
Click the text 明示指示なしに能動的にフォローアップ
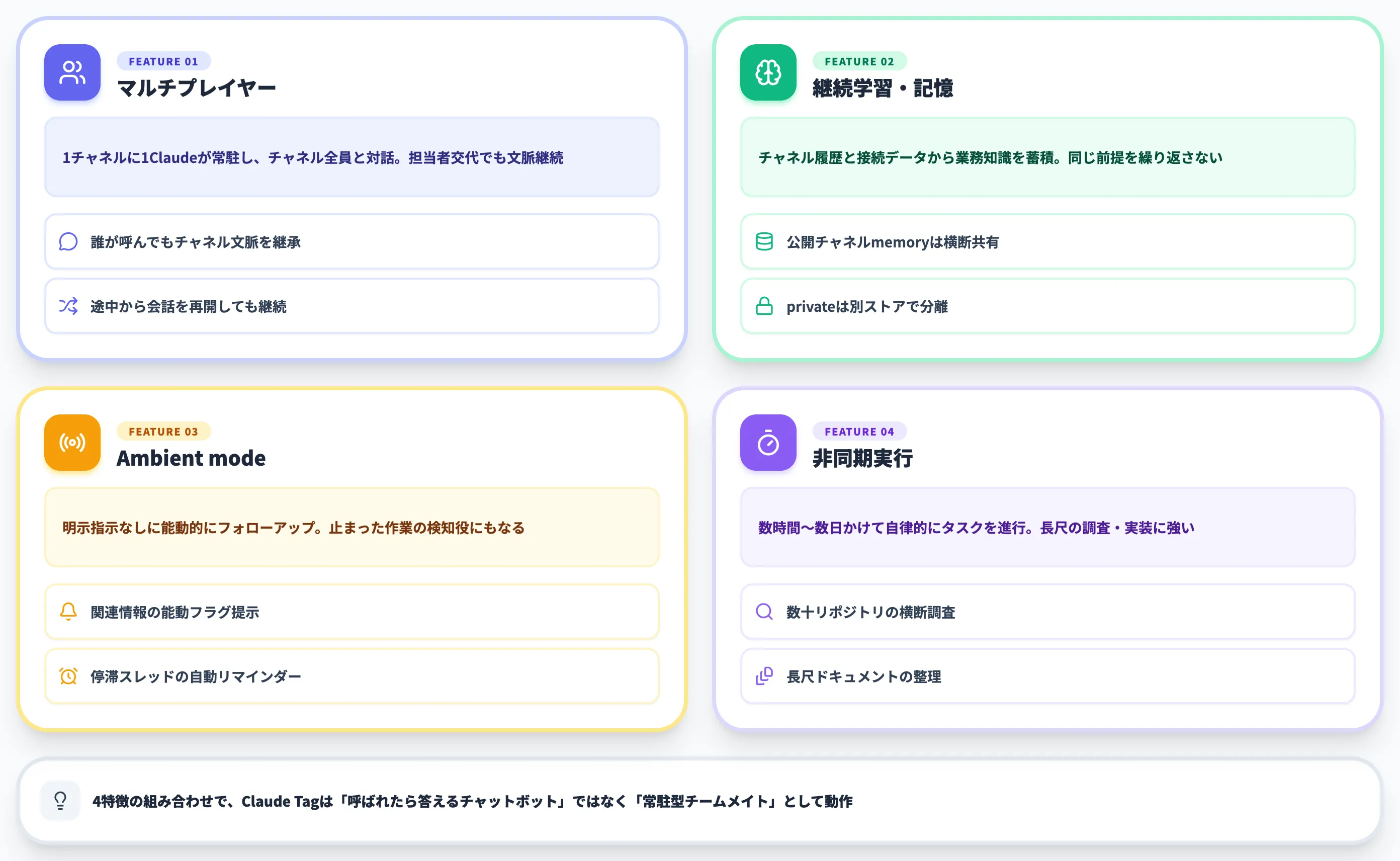point(189,527)
